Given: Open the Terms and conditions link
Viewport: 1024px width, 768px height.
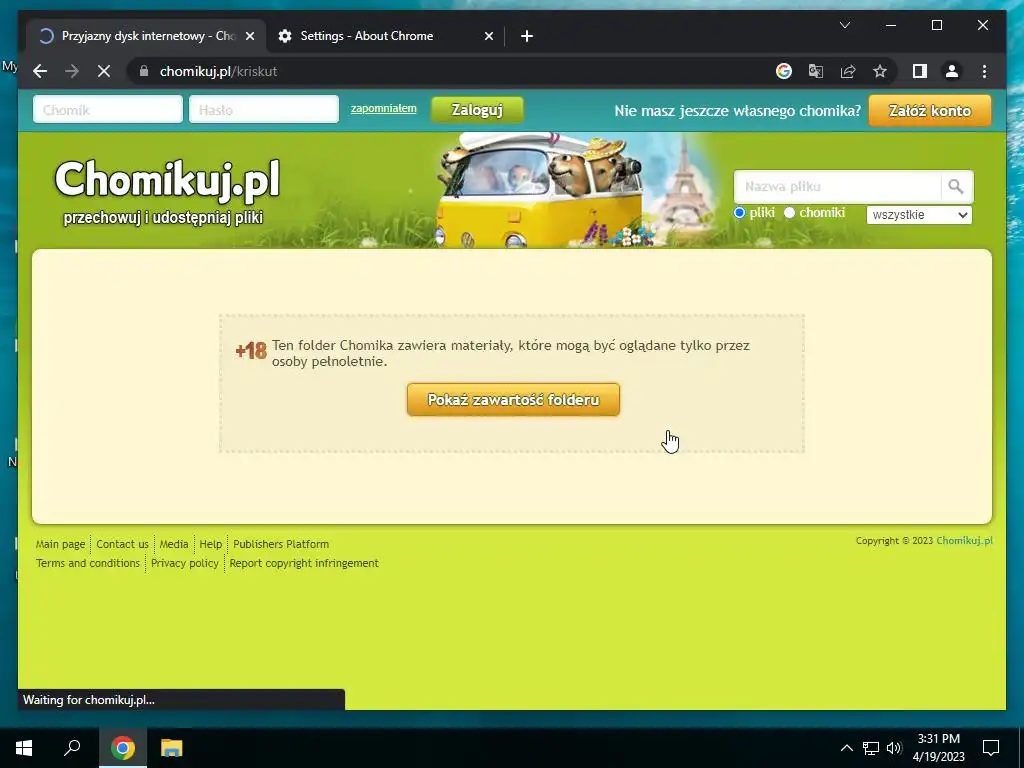Looking at the screenshot, I should [x=88, y=563].
